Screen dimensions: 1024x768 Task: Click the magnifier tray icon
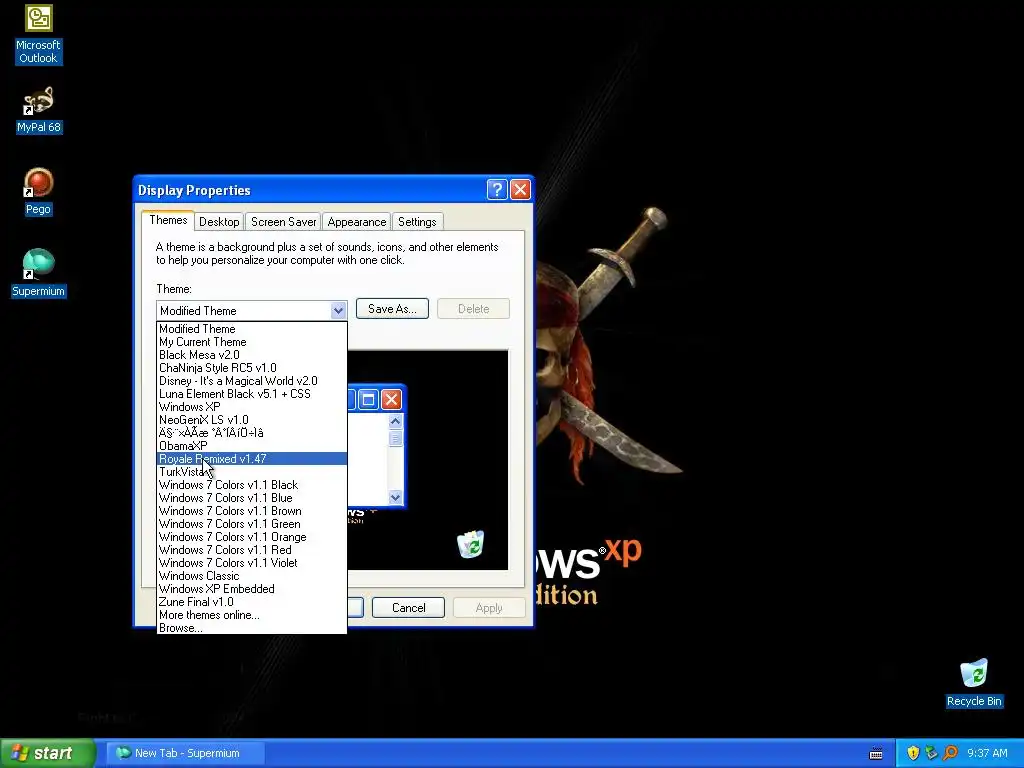click(950, 753)
